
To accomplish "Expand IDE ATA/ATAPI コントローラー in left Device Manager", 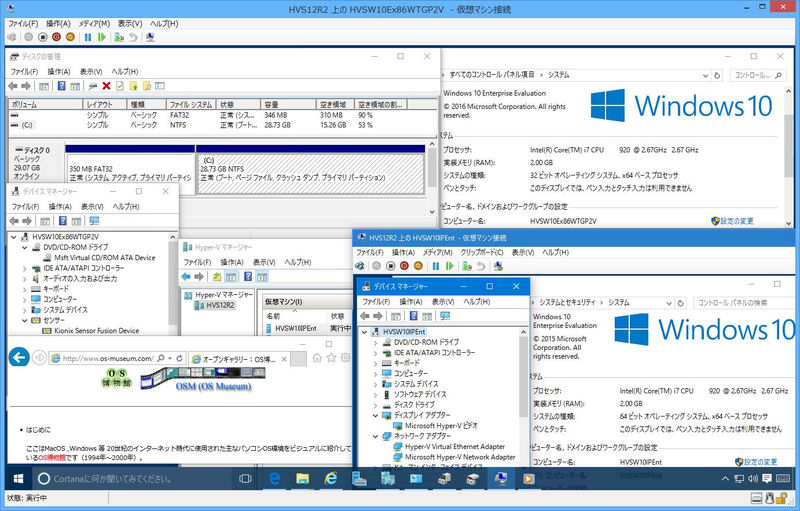I will point(24,268).
